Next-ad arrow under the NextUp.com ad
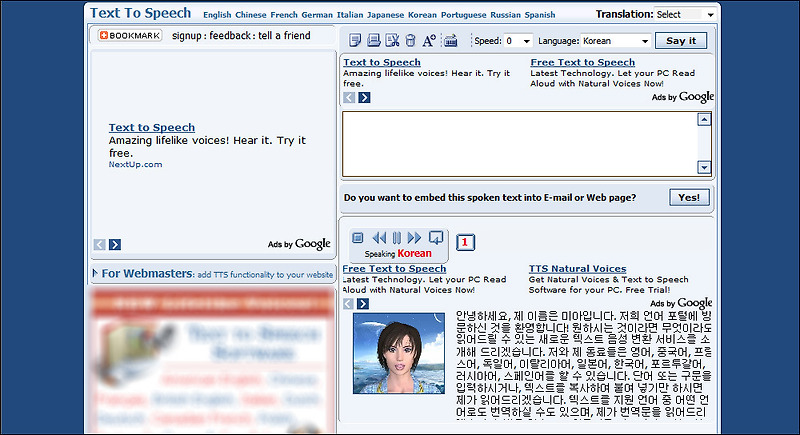Viewport: 800px width, 435px height. (115, 245)
